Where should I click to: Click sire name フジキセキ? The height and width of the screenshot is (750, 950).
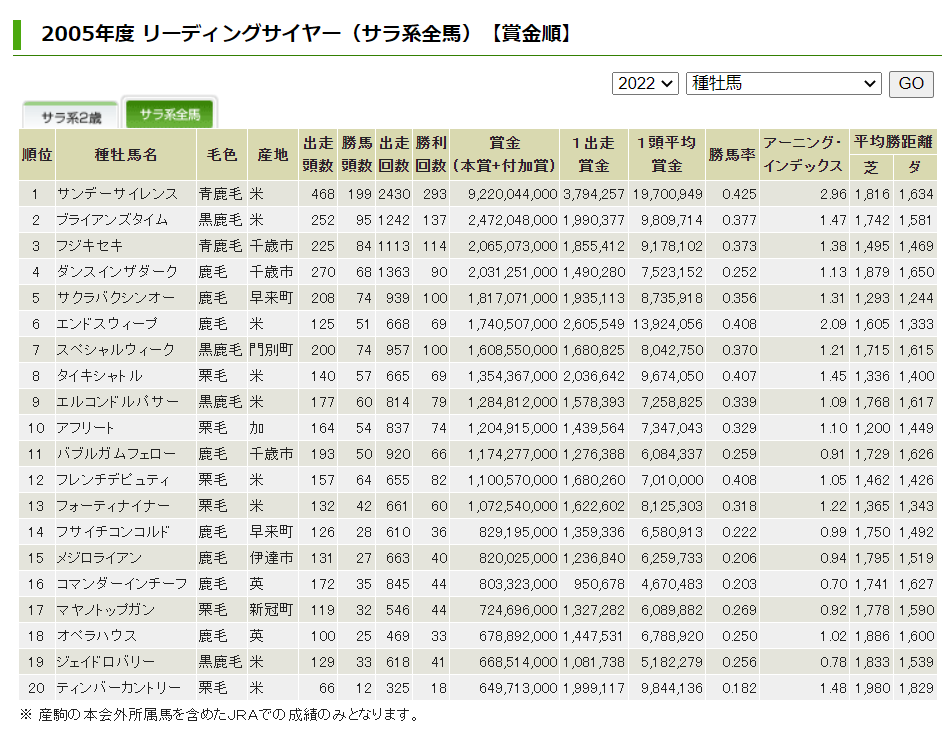tap(90, 246)
